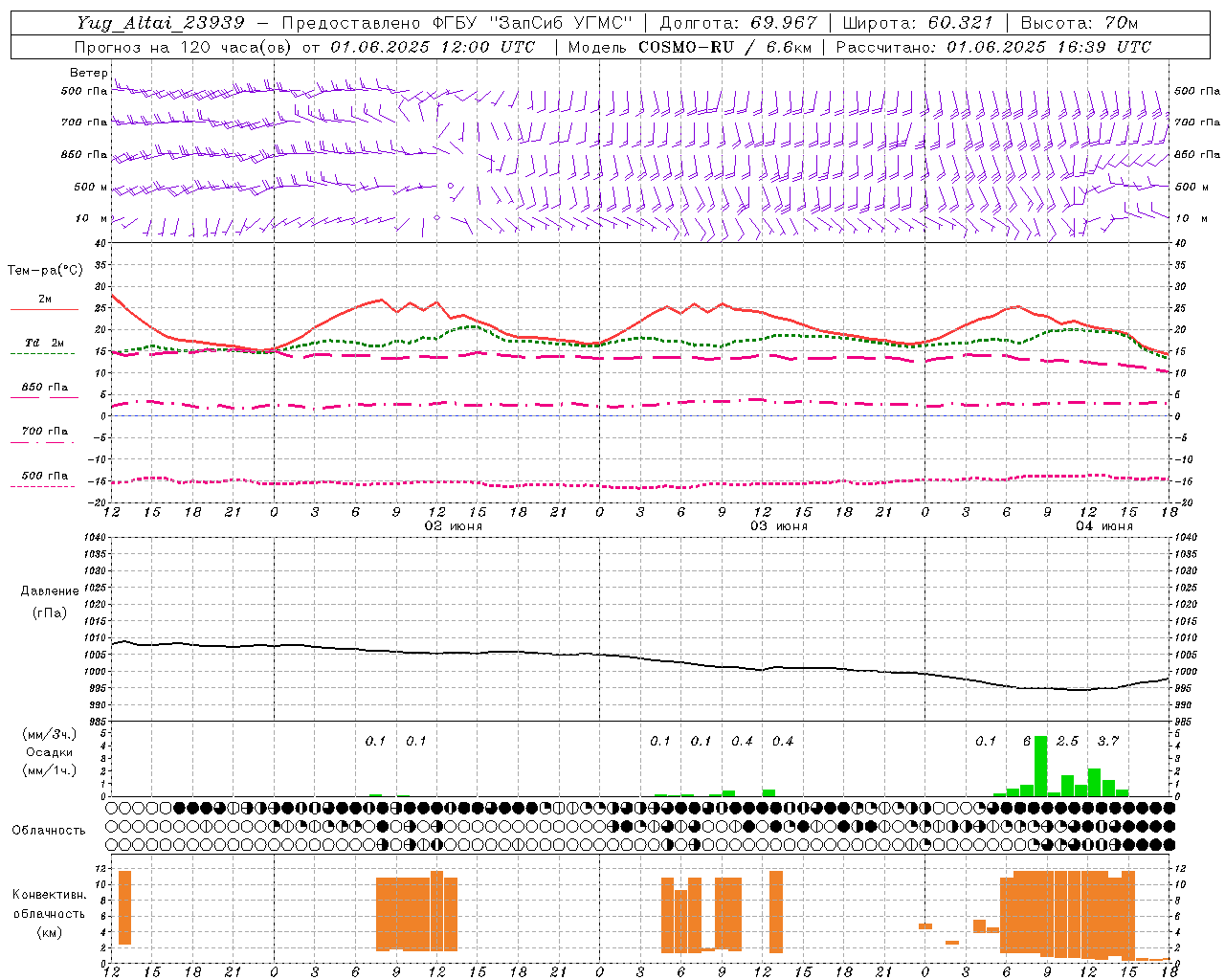Click the Облачность cloudiness row label
The width and height of the screenshot is (1225, 980).
(49, 830)
